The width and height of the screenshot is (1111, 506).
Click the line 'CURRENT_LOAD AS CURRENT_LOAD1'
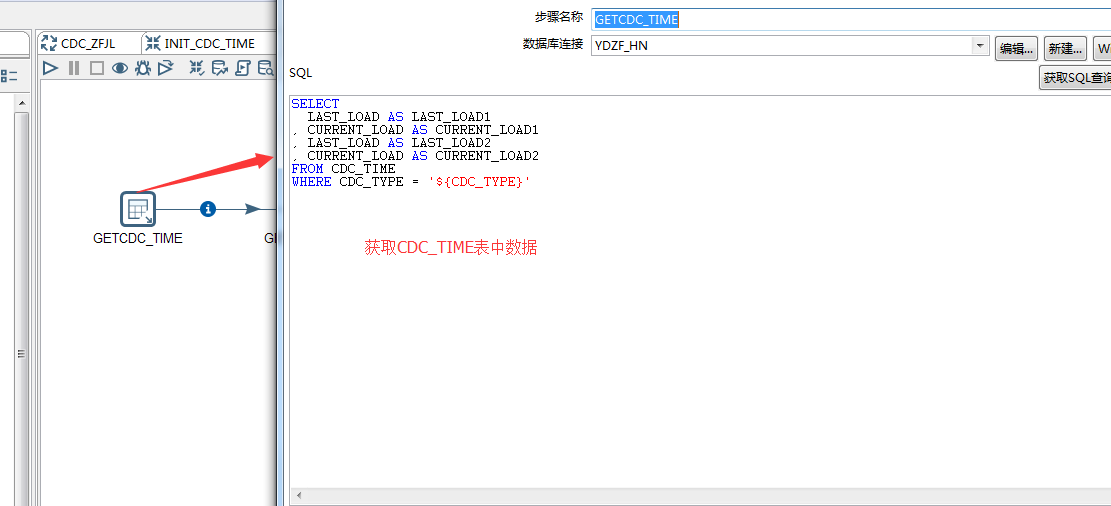423,130
